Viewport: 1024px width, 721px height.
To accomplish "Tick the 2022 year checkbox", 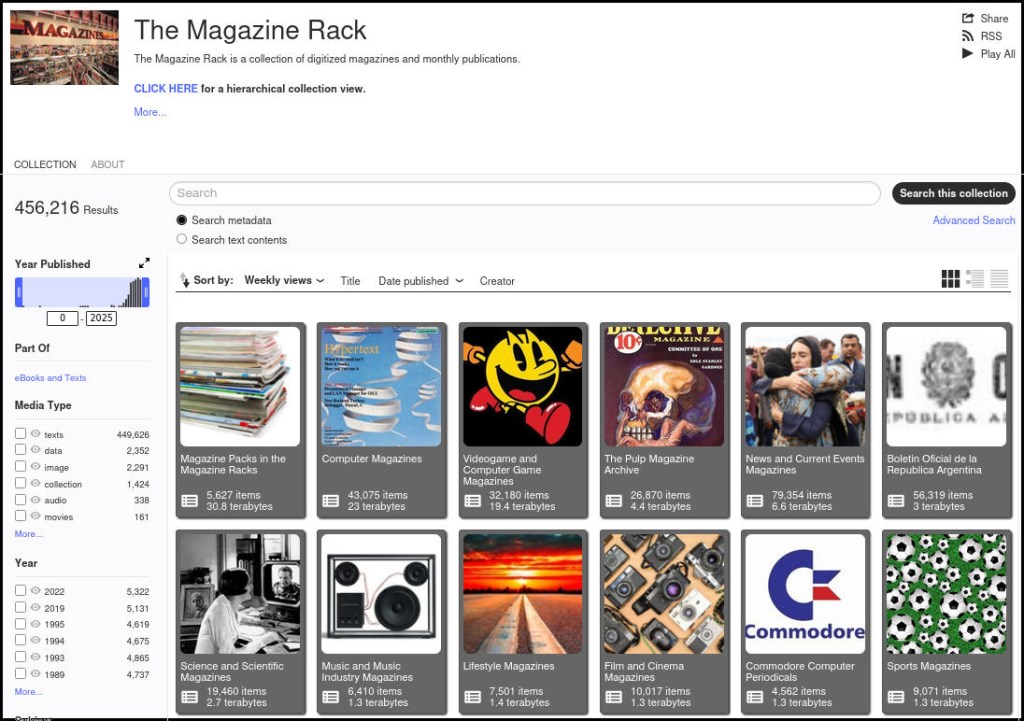I will point(21,590).
